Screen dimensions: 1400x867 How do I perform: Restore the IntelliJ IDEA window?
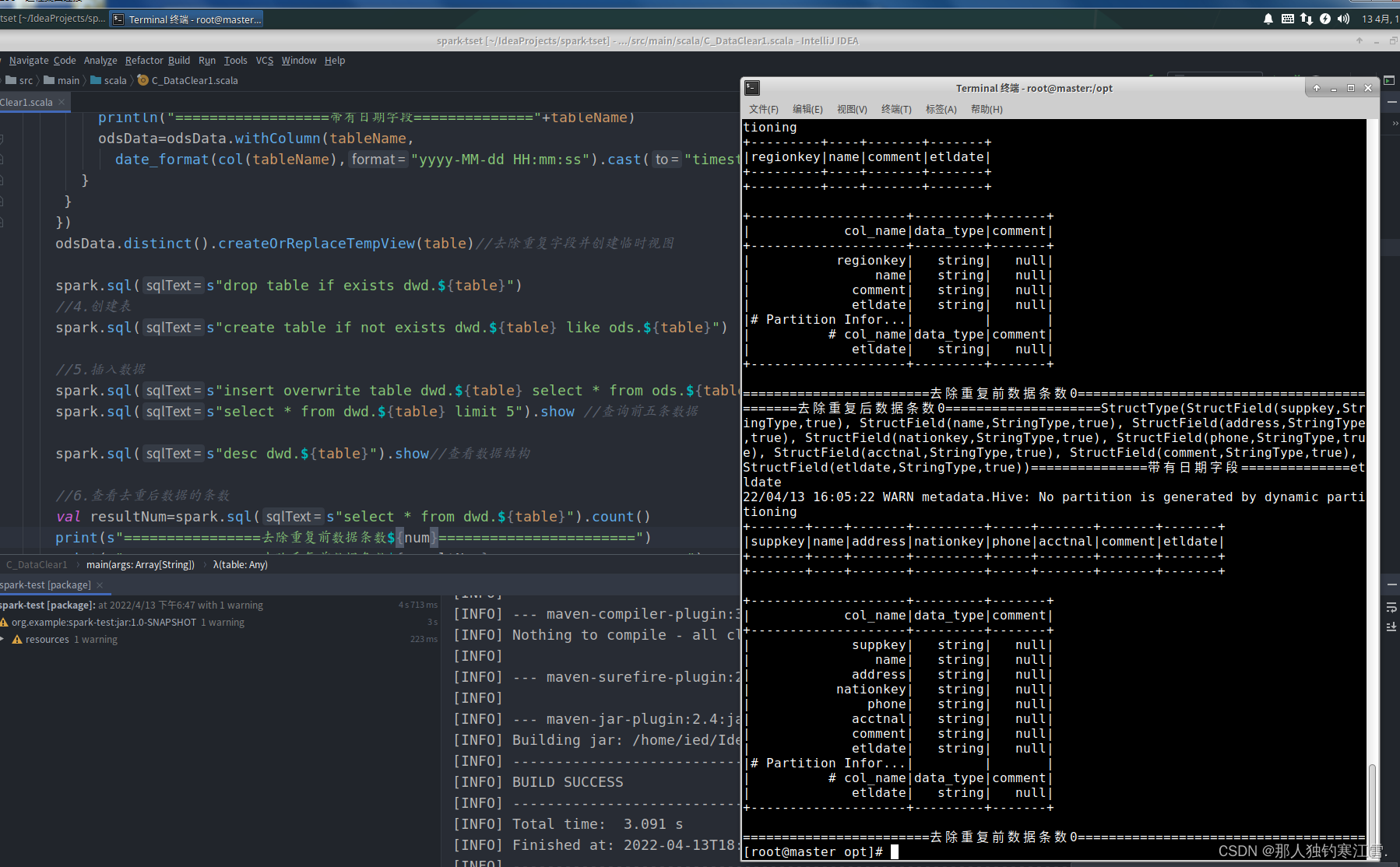tap(1394, 40)
